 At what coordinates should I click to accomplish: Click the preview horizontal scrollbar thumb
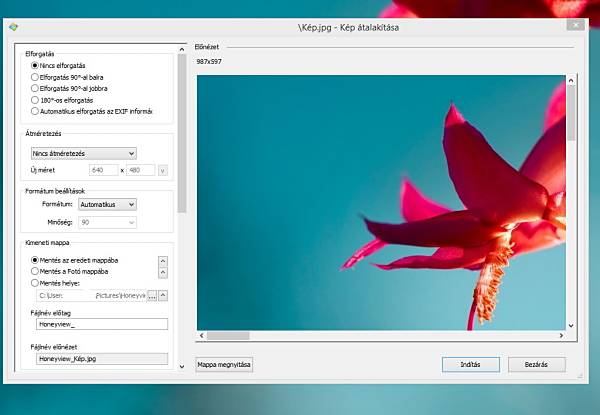pyautogui.click(x=228, y=335)
